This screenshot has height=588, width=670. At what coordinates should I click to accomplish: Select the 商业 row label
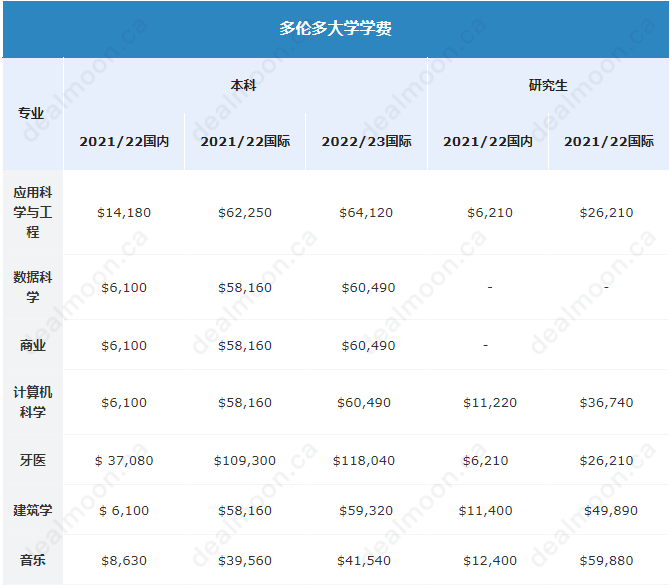tap(32, 345)
